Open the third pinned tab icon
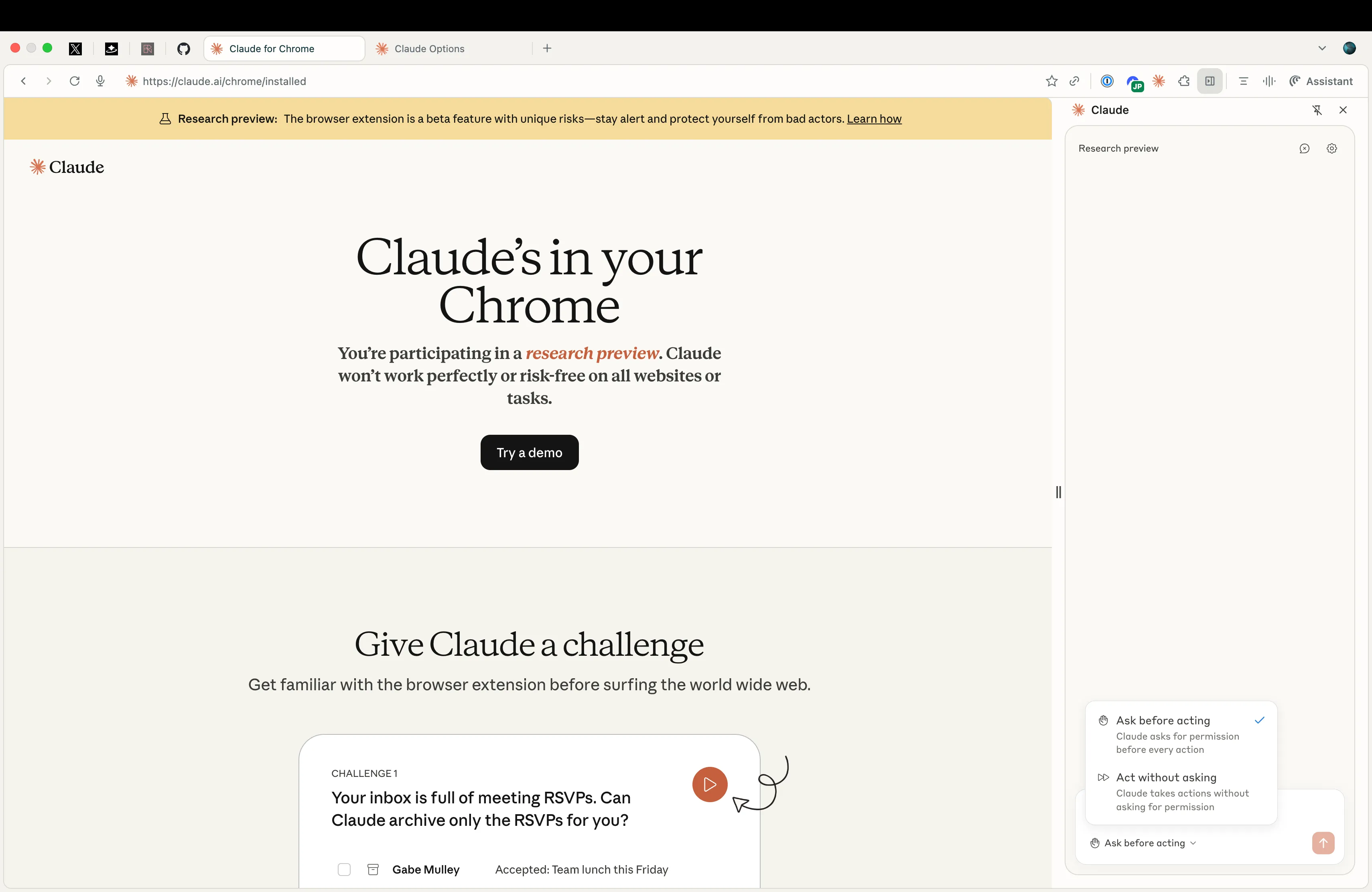This screenshot has width=1372, height=892. point(148,49)
